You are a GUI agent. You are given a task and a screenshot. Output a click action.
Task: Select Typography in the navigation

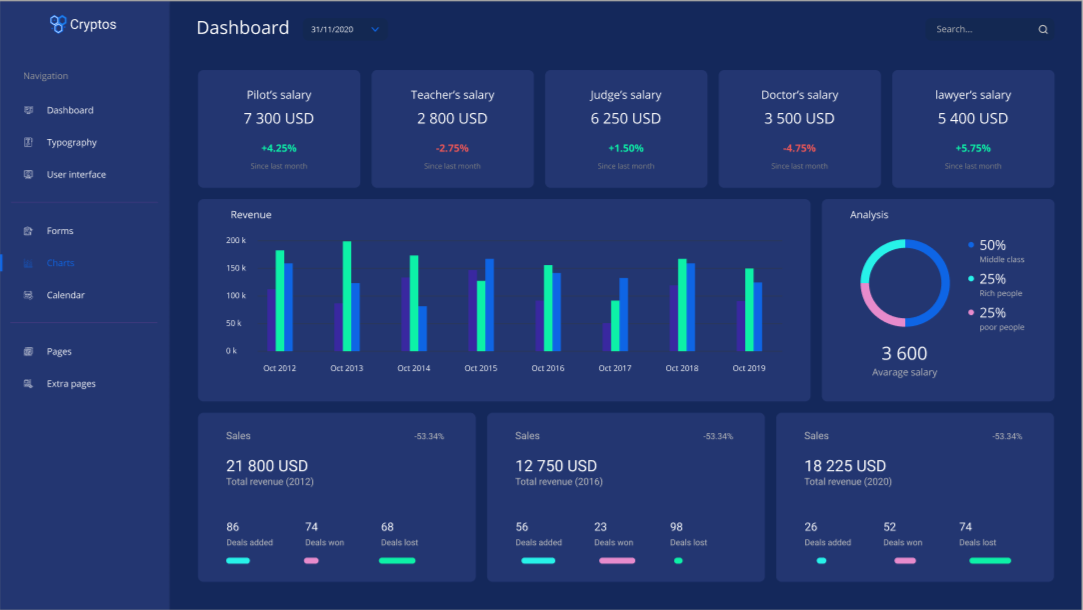point(72,142)
